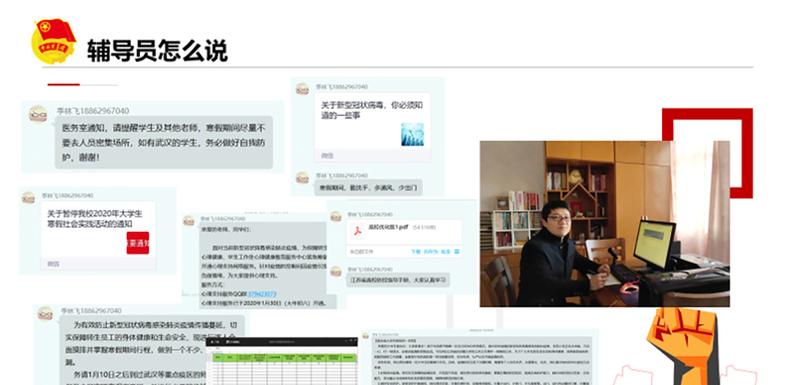Click the red PDF file icon
The height and width of the screenshot is (385, 795).
(358, 231)
